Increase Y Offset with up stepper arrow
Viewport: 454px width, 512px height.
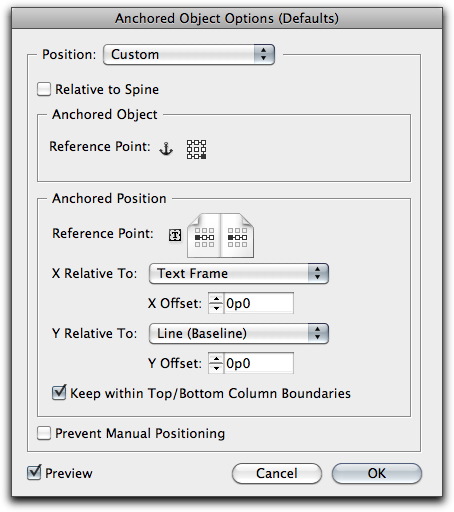[x=216, y=359]
